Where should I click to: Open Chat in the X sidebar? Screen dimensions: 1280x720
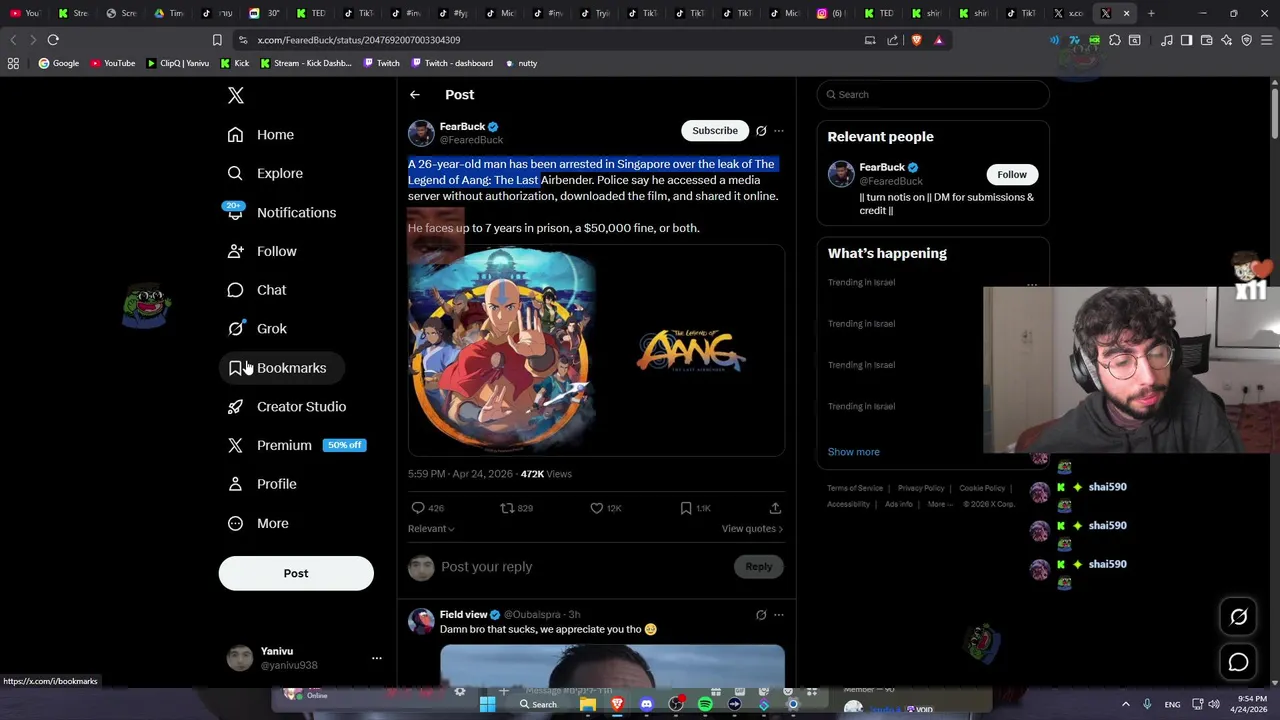coord(257,290)
